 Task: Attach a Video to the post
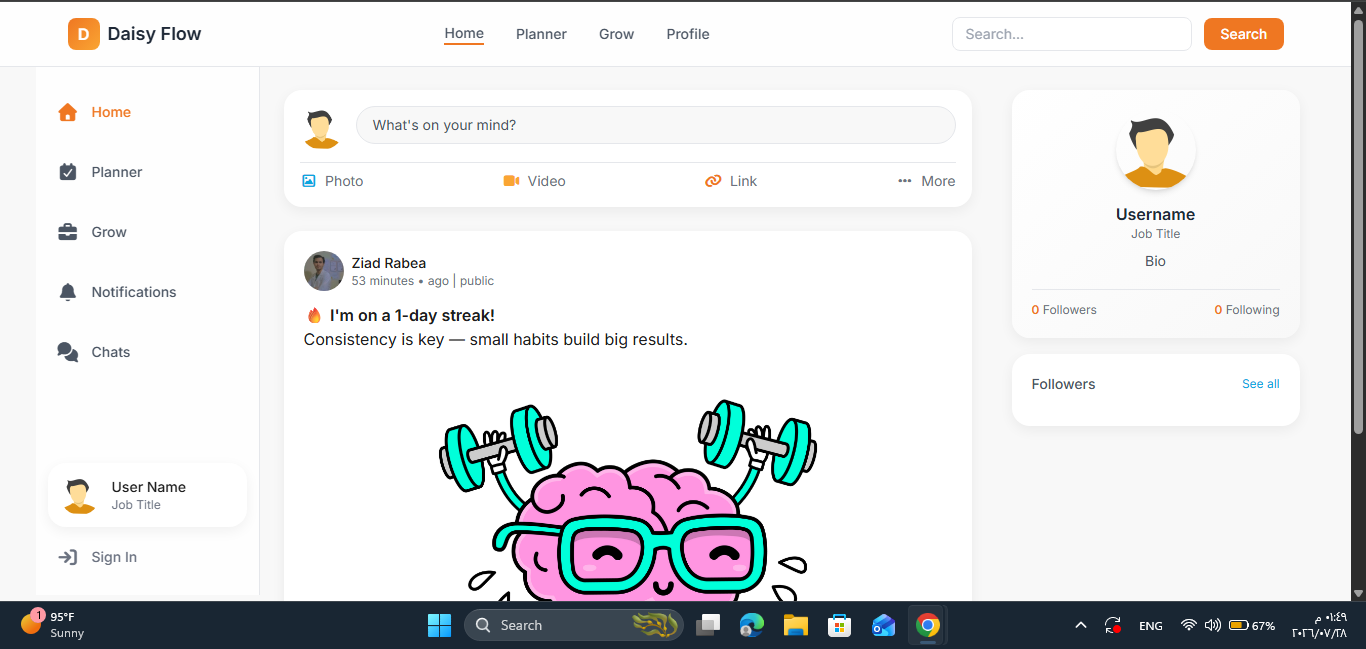(x=534, y=181)
